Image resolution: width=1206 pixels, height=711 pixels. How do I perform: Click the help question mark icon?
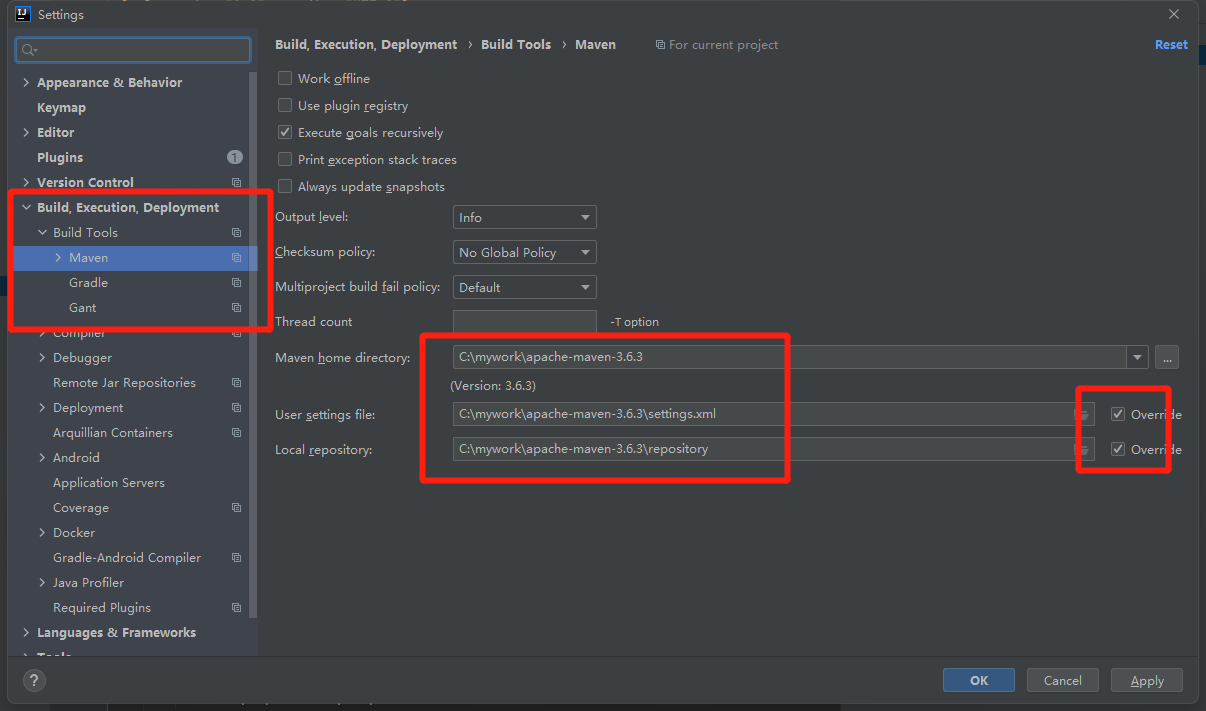click(x=34, y=681)
